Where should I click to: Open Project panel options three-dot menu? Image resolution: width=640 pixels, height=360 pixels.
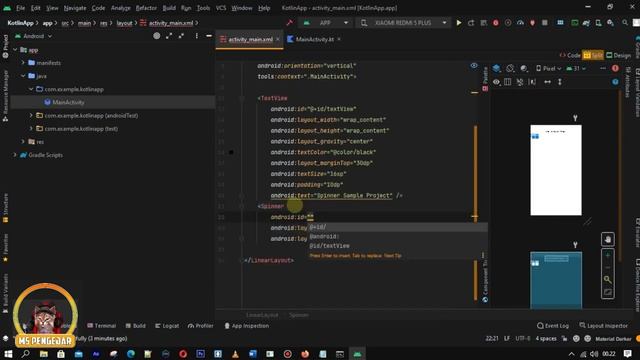[196, 36]
